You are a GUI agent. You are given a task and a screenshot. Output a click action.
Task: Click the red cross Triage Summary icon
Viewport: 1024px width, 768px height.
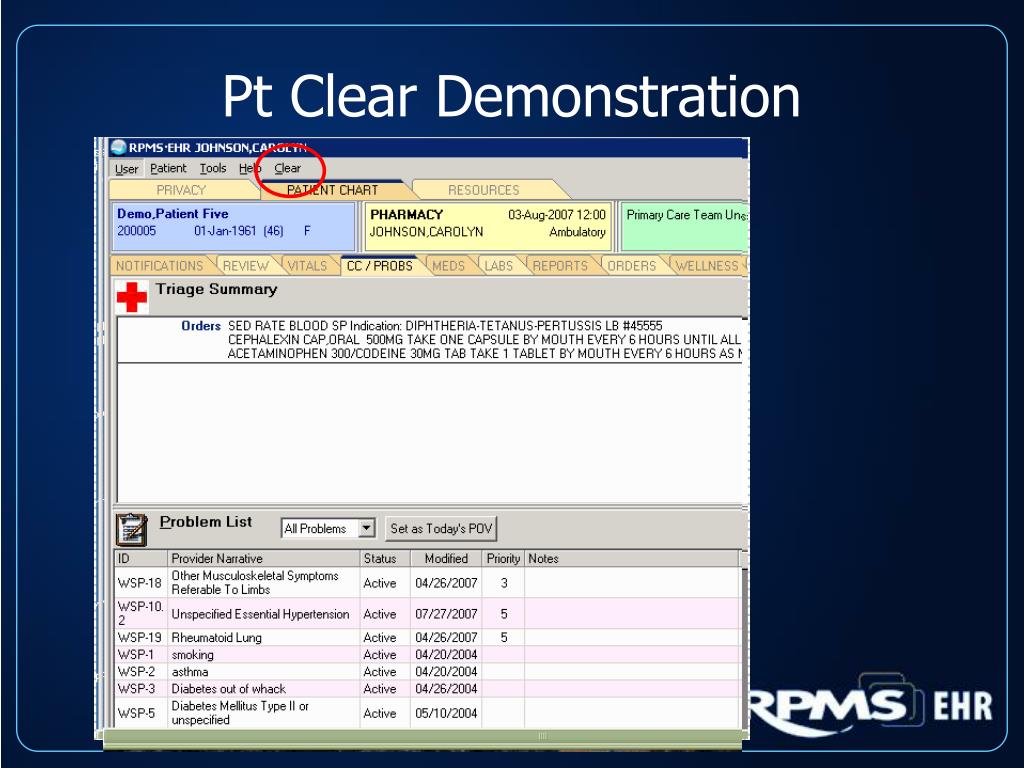point(131,297)
